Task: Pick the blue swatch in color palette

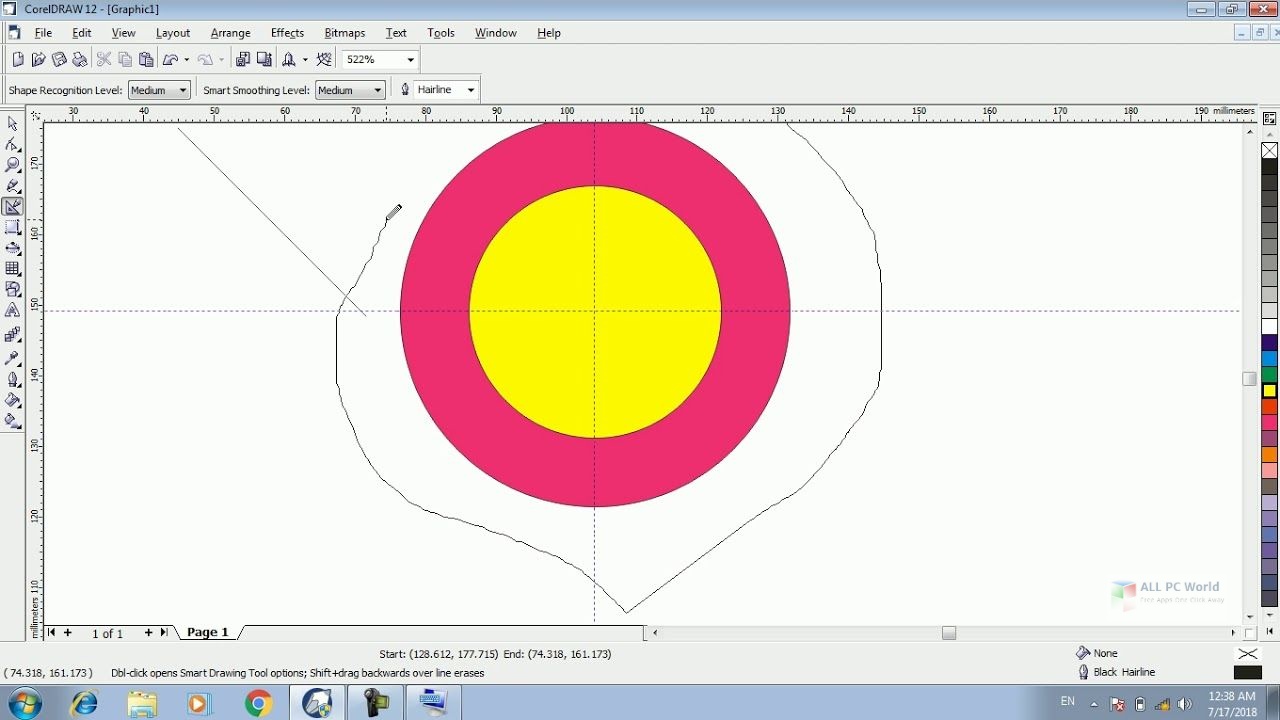Action: 1269,358
